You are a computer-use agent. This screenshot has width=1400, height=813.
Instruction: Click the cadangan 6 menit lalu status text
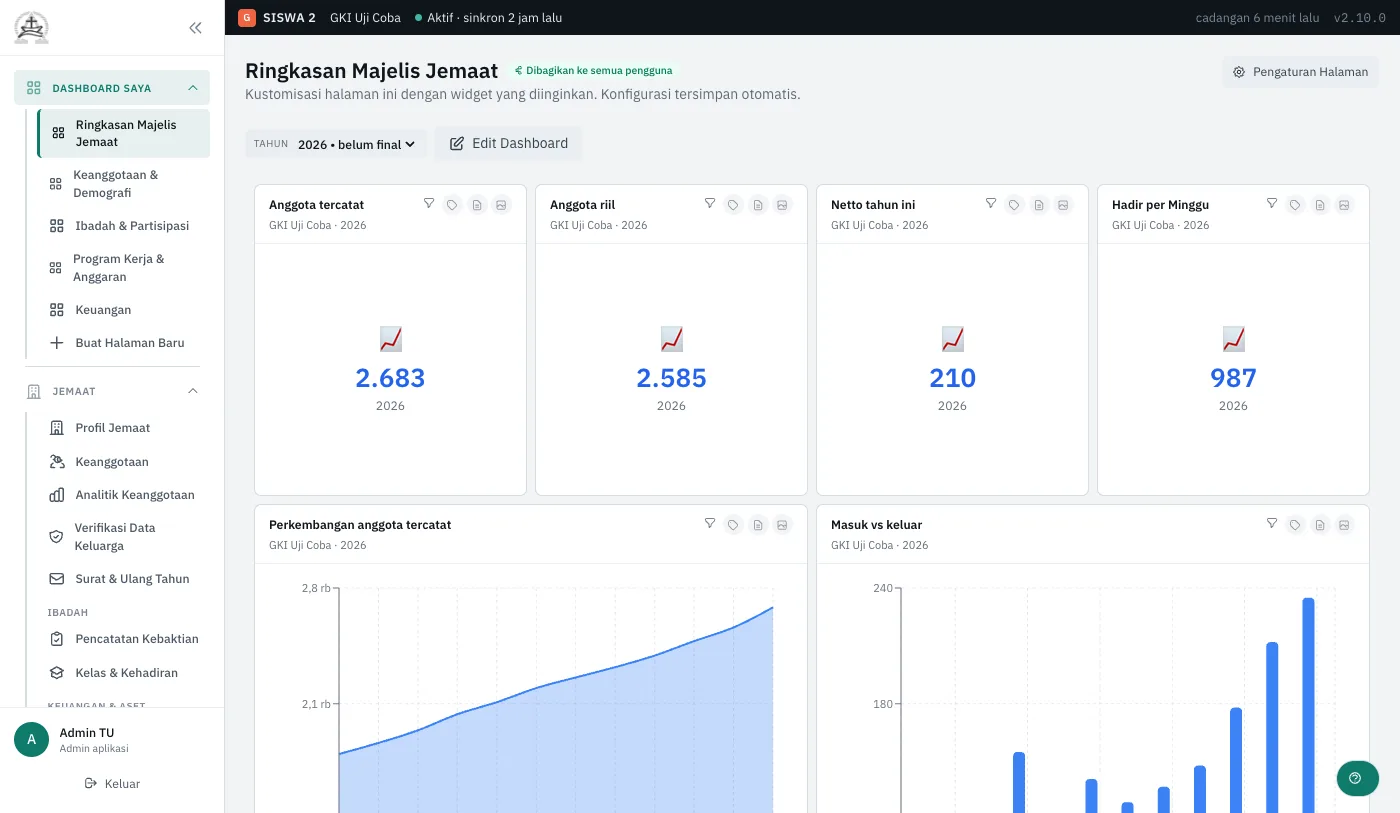[1257, 18]
